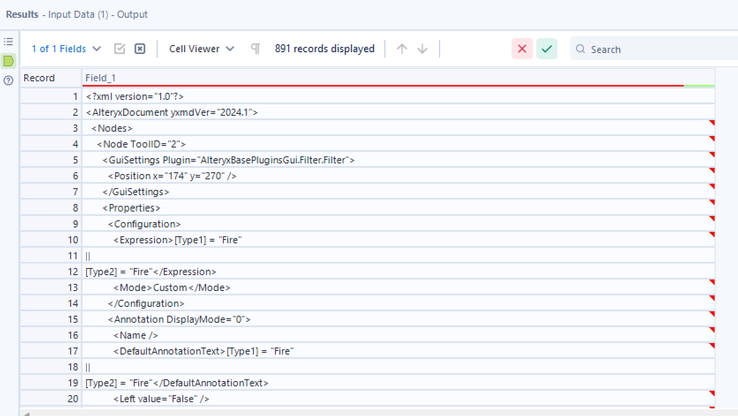Select cell with xml version="1.0"

[x=398, y=96]
